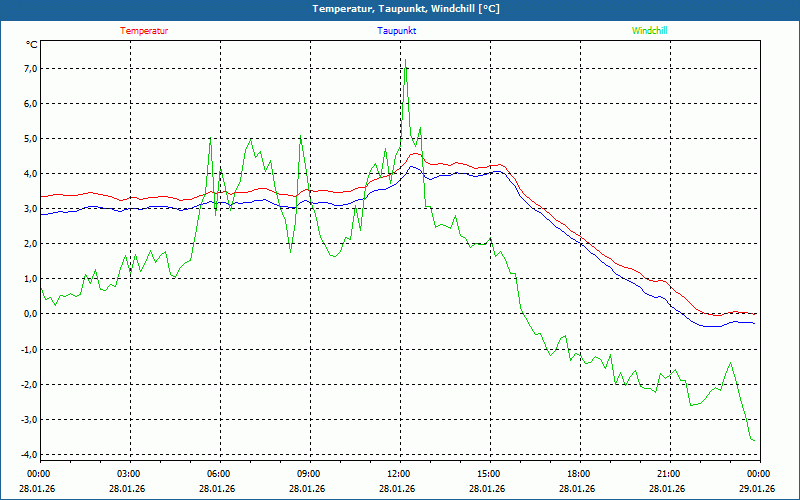Click the 06:00 time axis label
The height and width of the screenshot is (500, 800).
[218, 474]
